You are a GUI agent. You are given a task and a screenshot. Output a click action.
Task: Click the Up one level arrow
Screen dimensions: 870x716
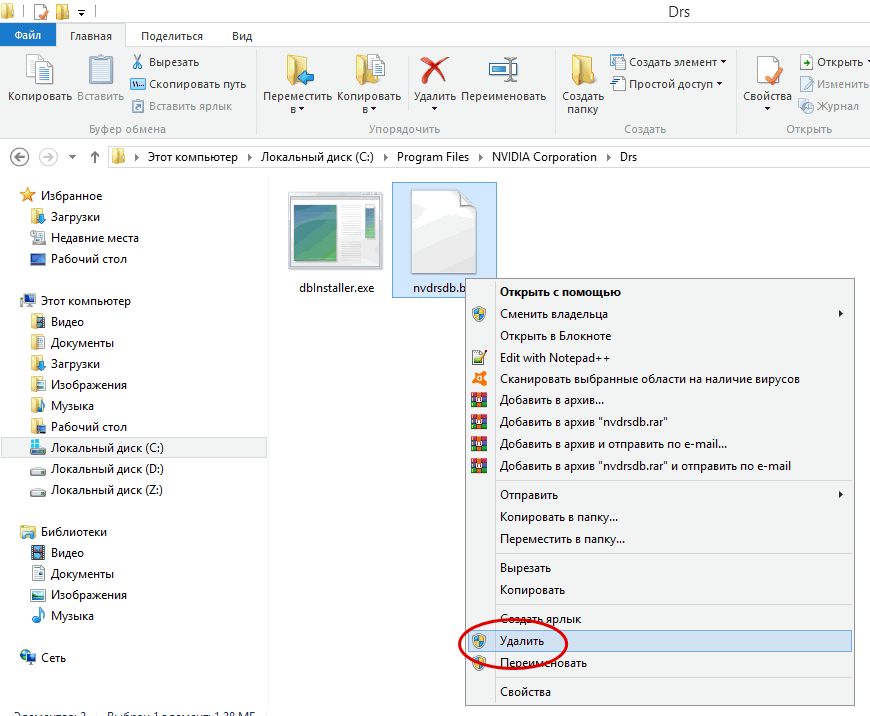95,157
